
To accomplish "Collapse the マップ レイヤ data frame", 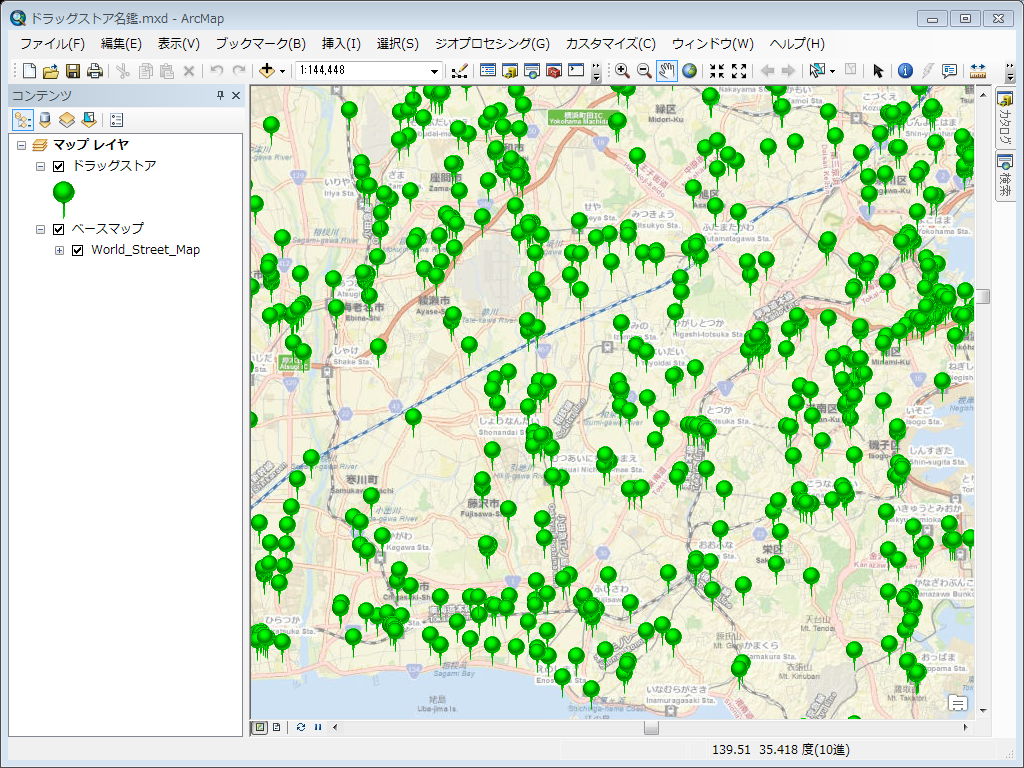I will click(x=22, y=146).
